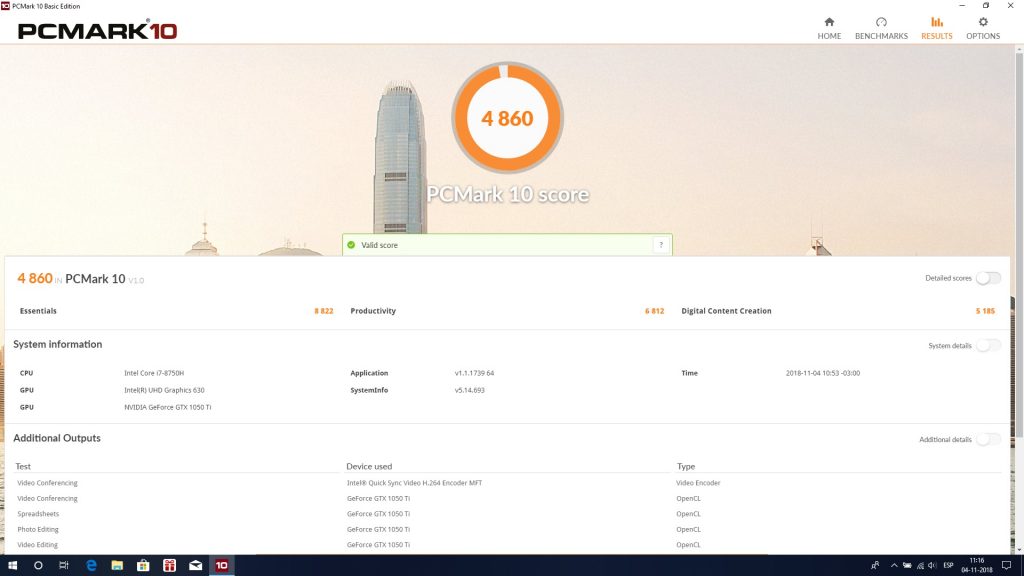Open the Mail app in the taskbar
1024x576 pixels.
pyautogui.click(x=195, y=565)
